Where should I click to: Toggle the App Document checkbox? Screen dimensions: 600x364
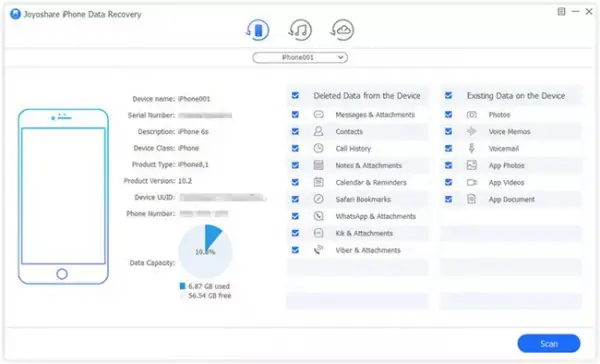point(448,199)
